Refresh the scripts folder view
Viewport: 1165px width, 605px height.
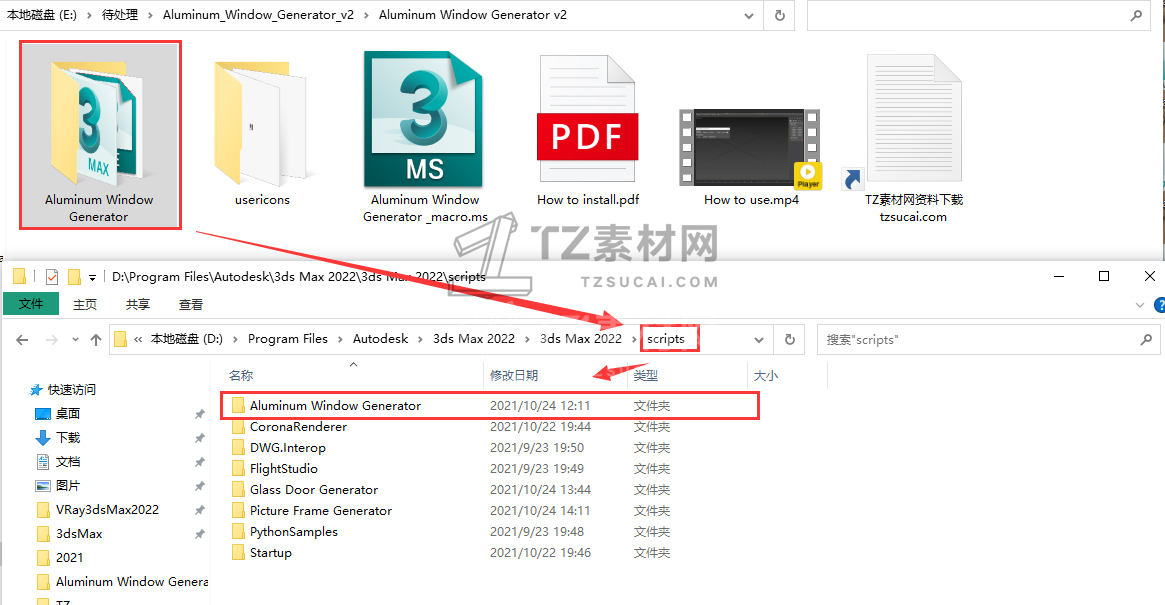click(x=790, y=340)
